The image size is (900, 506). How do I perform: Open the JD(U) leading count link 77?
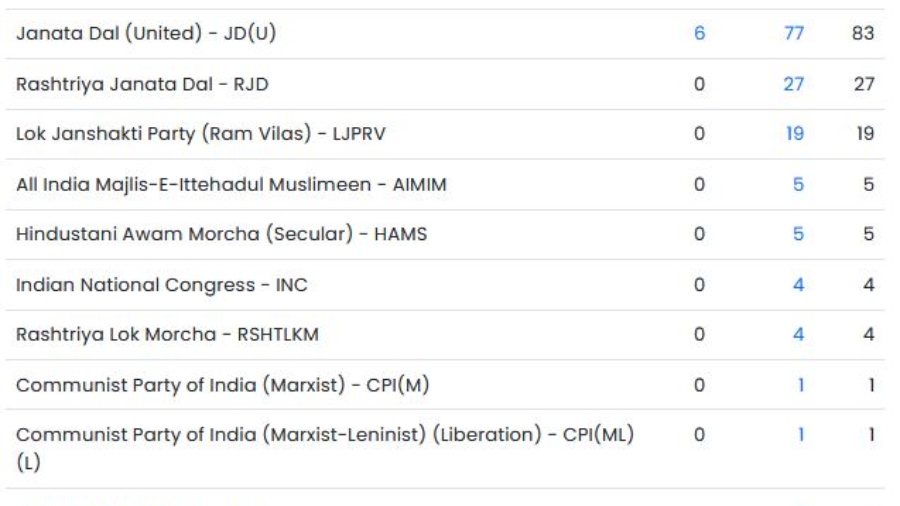click(x=797, y=33)
